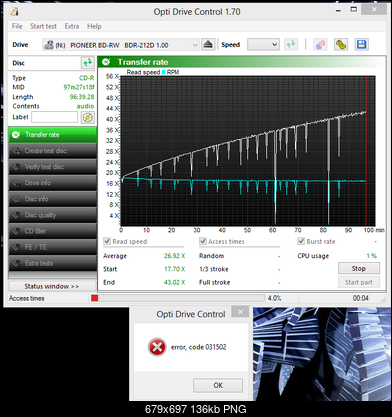Refresh disc info green arrows icon
392x417 pixels.
(x=88, y=63)
